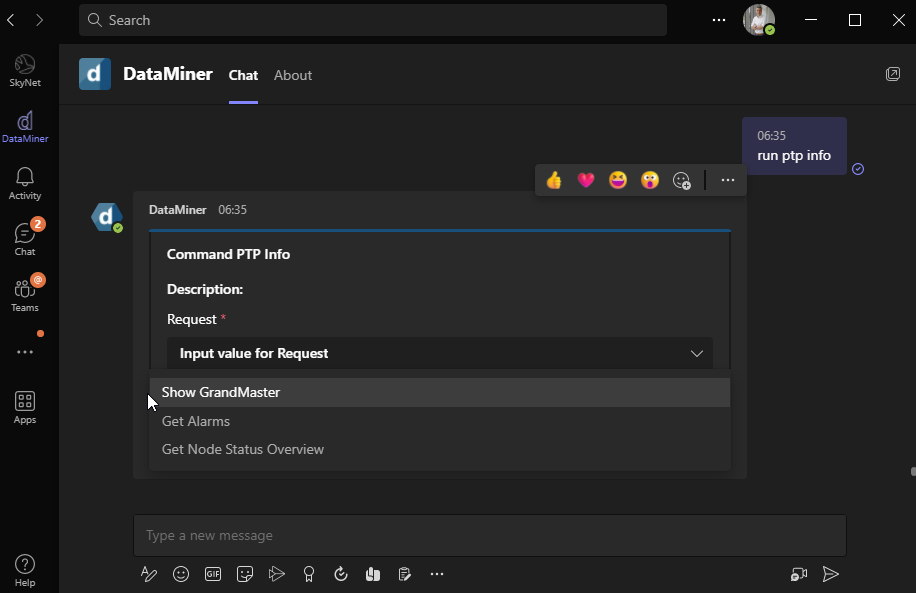
Task: Click the video clip icon near send
Action: coord(799,574)
